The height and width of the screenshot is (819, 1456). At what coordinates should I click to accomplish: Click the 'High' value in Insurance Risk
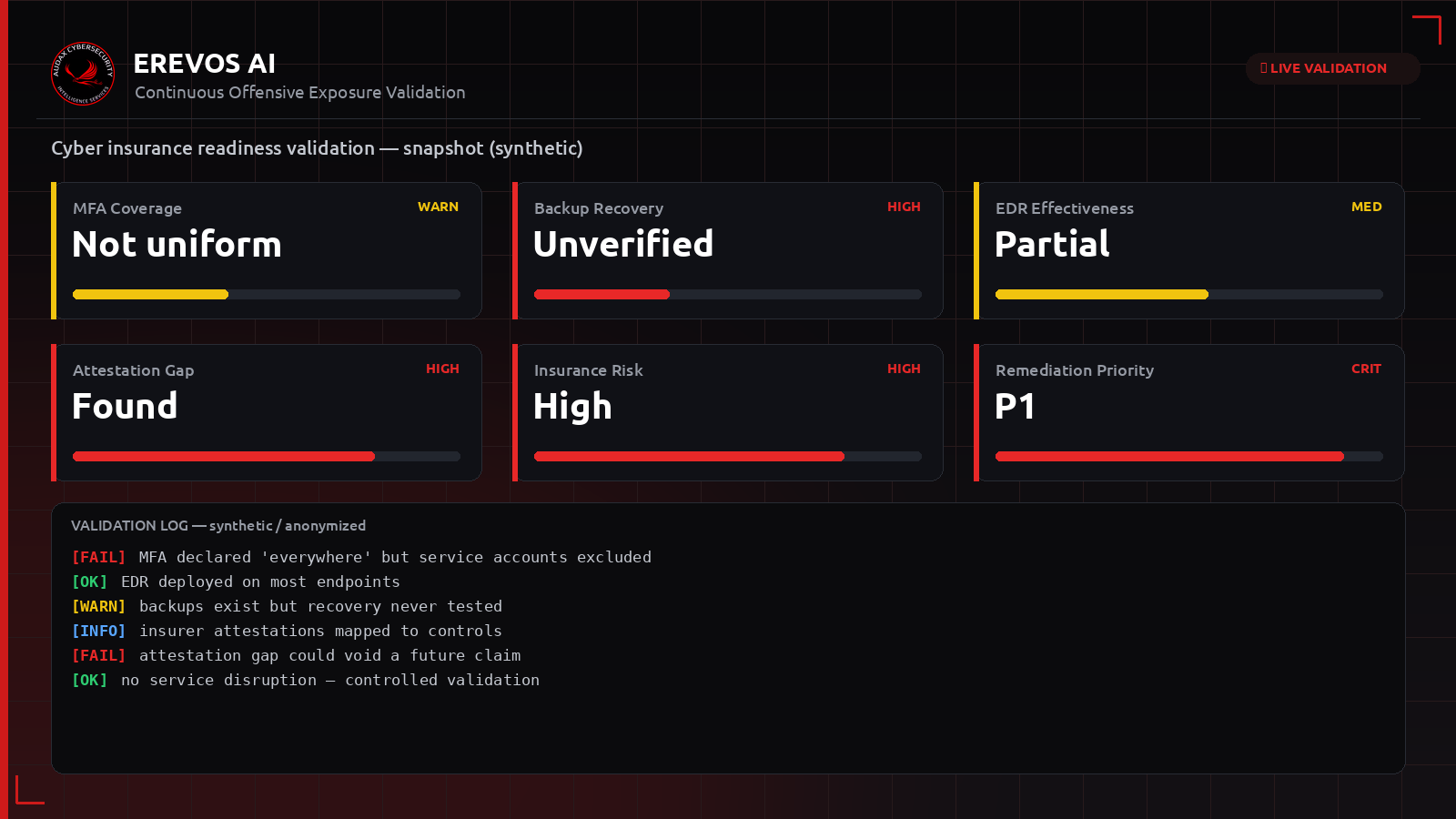tap(572, 407)
